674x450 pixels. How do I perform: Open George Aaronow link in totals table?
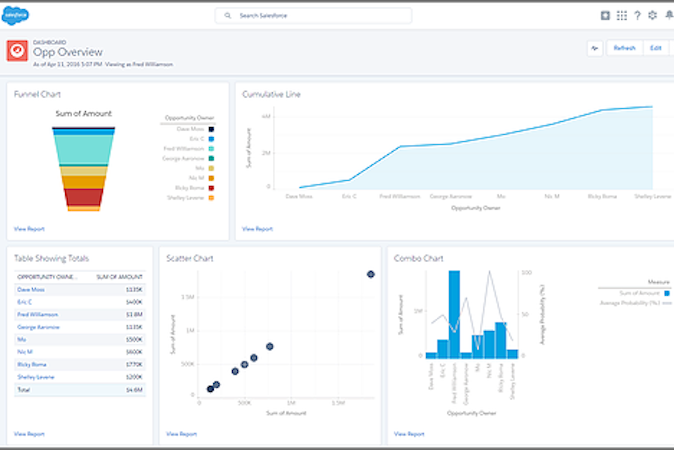click(x=38, y=327)
